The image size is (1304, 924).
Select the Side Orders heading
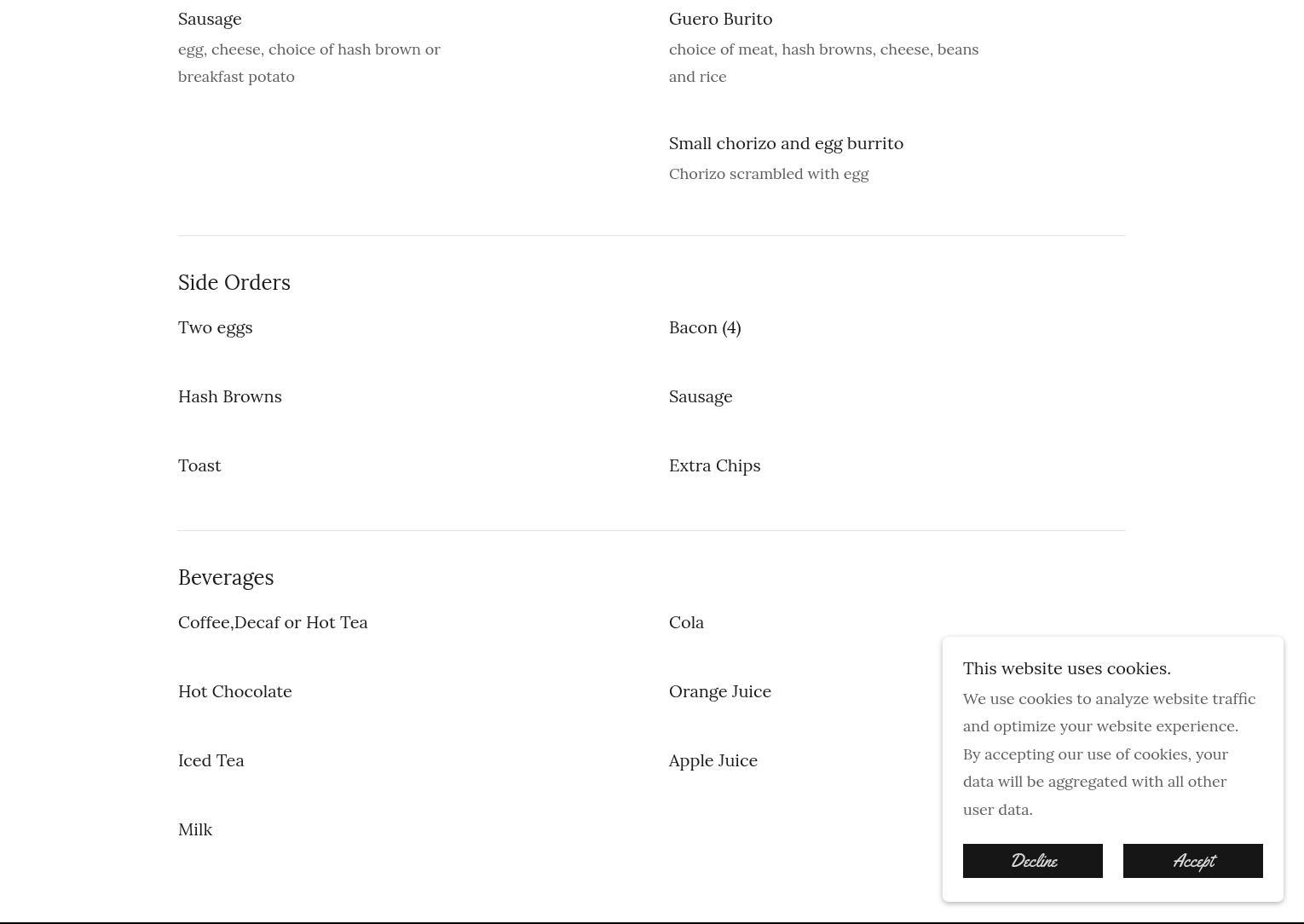click(234, 283)
